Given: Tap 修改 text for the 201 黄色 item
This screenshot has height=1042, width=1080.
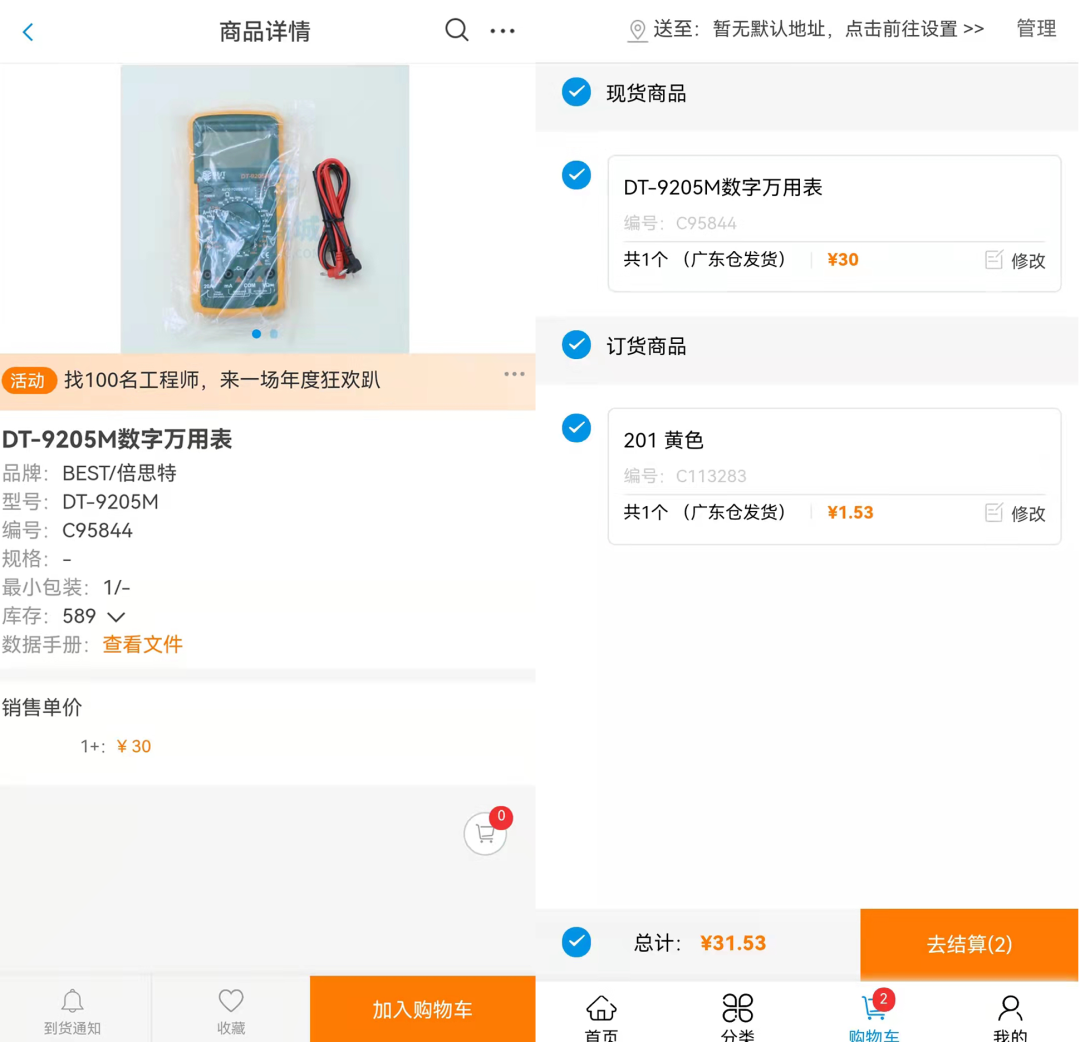Looking at the screenshot, I should click(1028, 513).
